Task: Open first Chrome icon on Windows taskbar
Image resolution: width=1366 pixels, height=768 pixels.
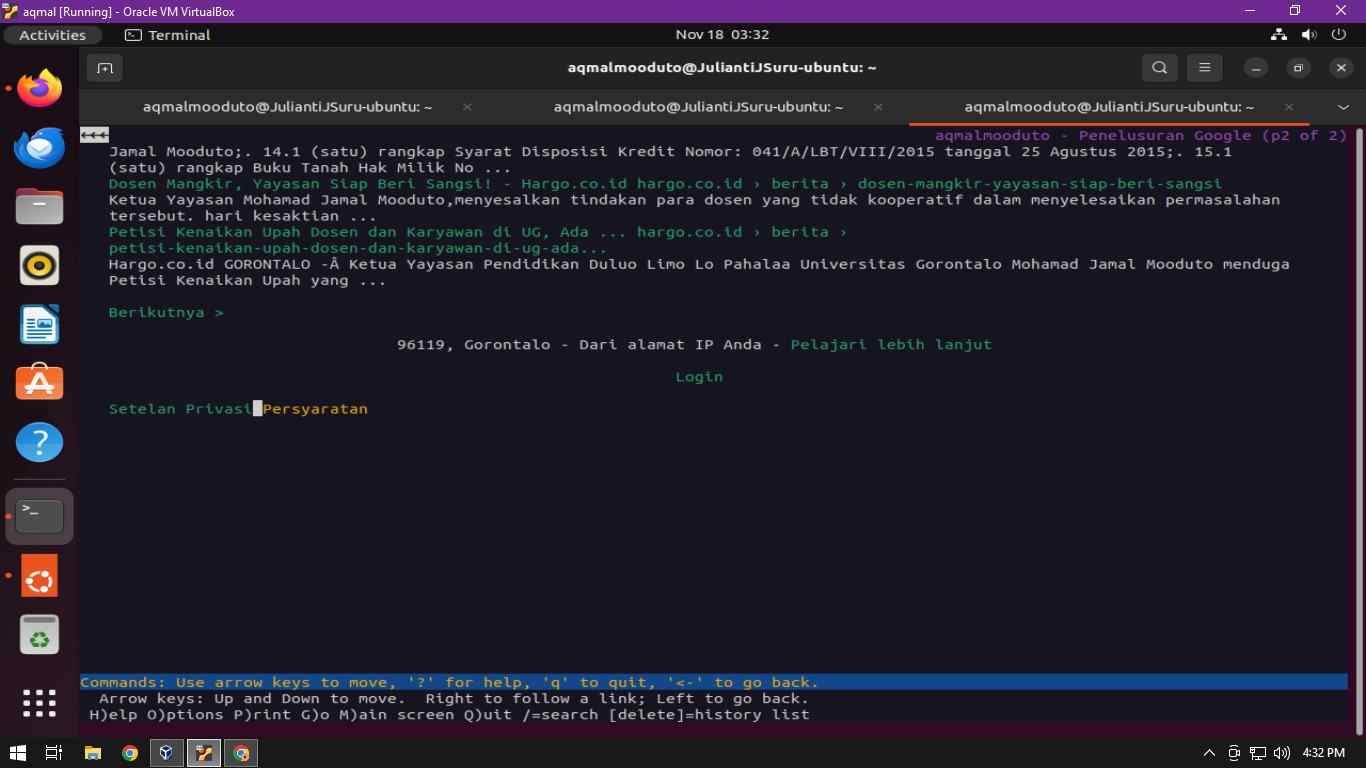Action: [x=130, y=753]
